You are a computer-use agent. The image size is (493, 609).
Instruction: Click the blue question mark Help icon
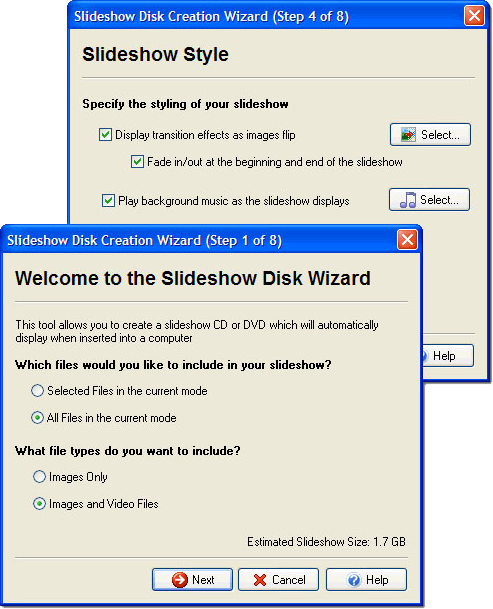354,580
